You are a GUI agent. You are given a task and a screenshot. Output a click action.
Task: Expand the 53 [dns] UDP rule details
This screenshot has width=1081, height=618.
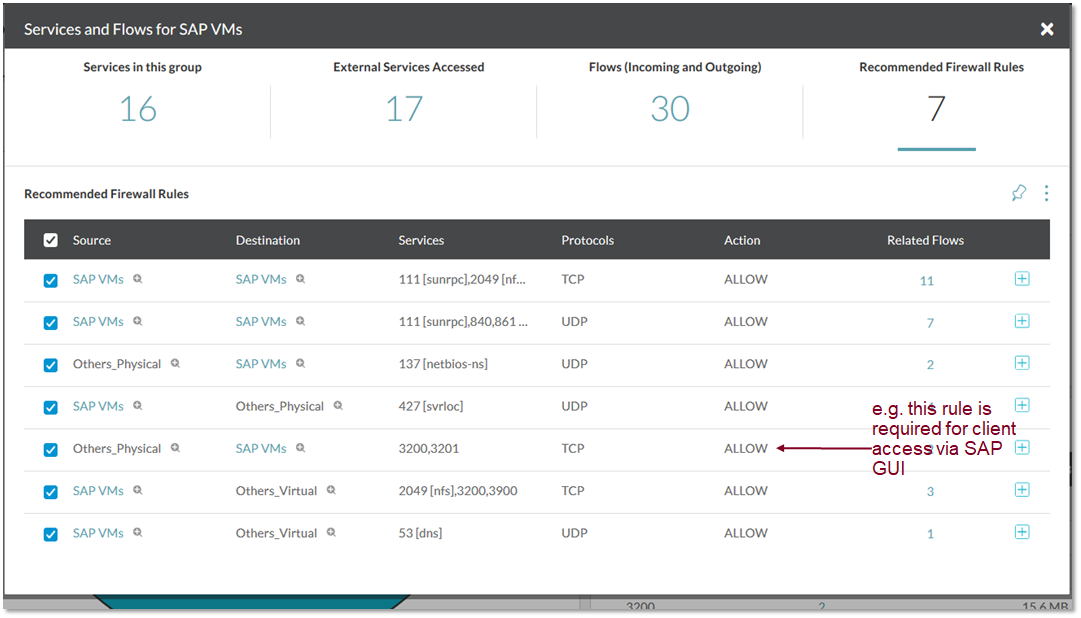click(x=1022, y=532)
